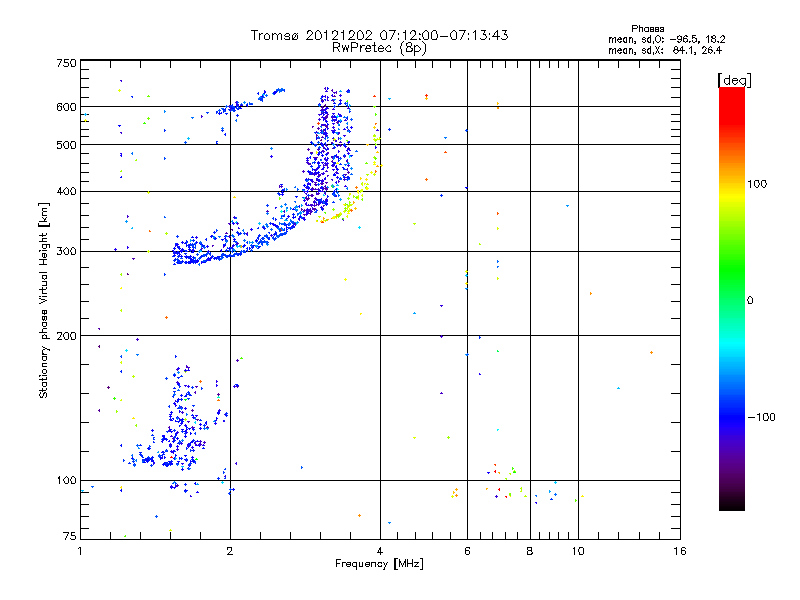This screenshot has width=800, height=600.
Task: Click the '6' tick label on the frequency axis
Action: (467, 551)
